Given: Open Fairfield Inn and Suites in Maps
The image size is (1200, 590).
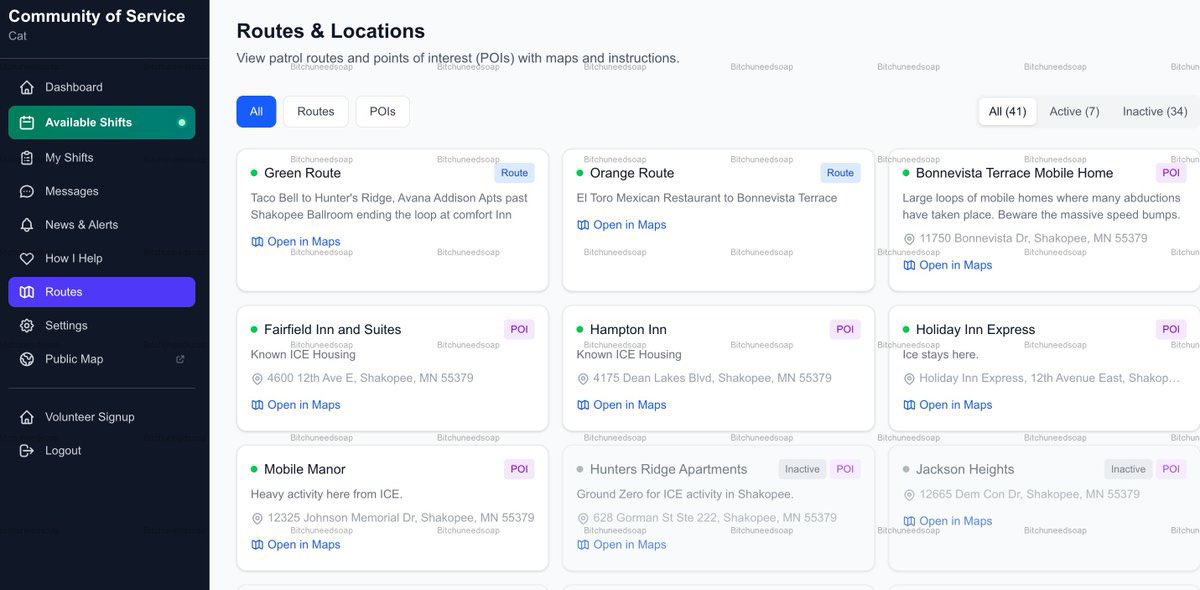Looking at the screenshot, I should coord(296,405).
